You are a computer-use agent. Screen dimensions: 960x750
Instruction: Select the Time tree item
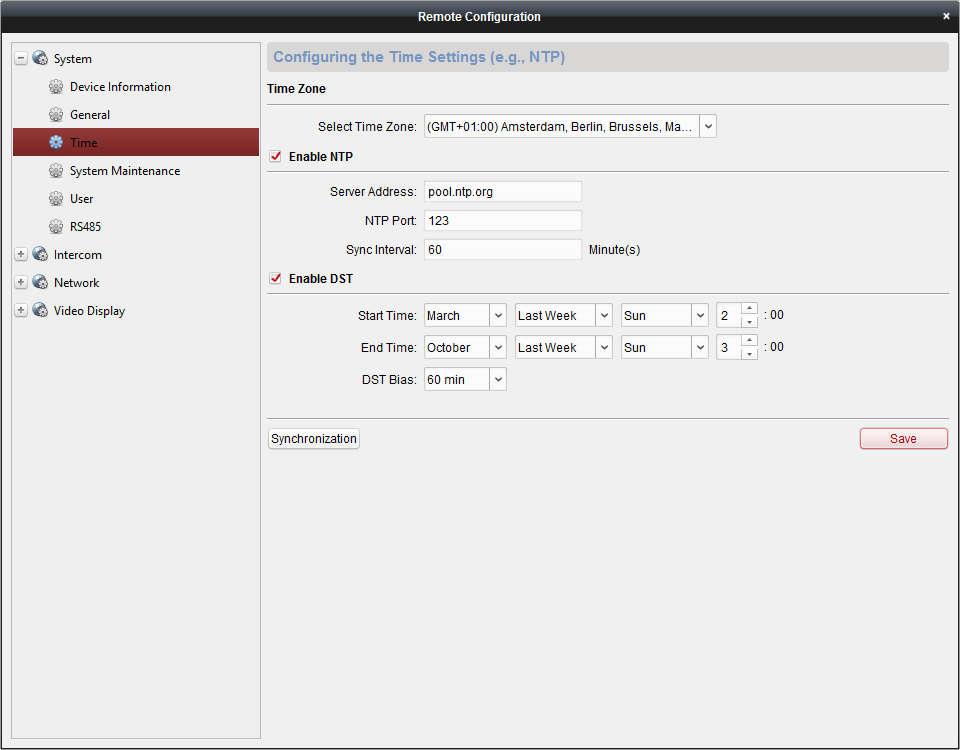tap(136, 142)
